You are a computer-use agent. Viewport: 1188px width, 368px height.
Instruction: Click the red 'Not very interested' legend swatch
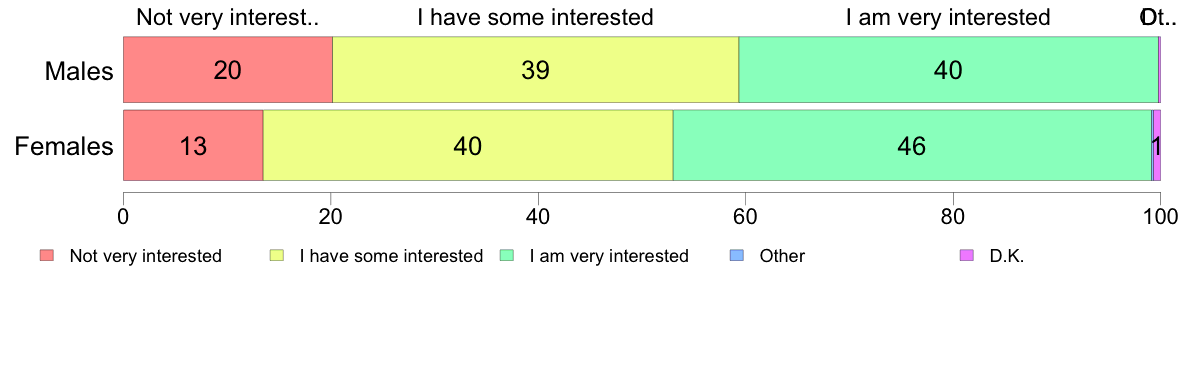point(47,256)
